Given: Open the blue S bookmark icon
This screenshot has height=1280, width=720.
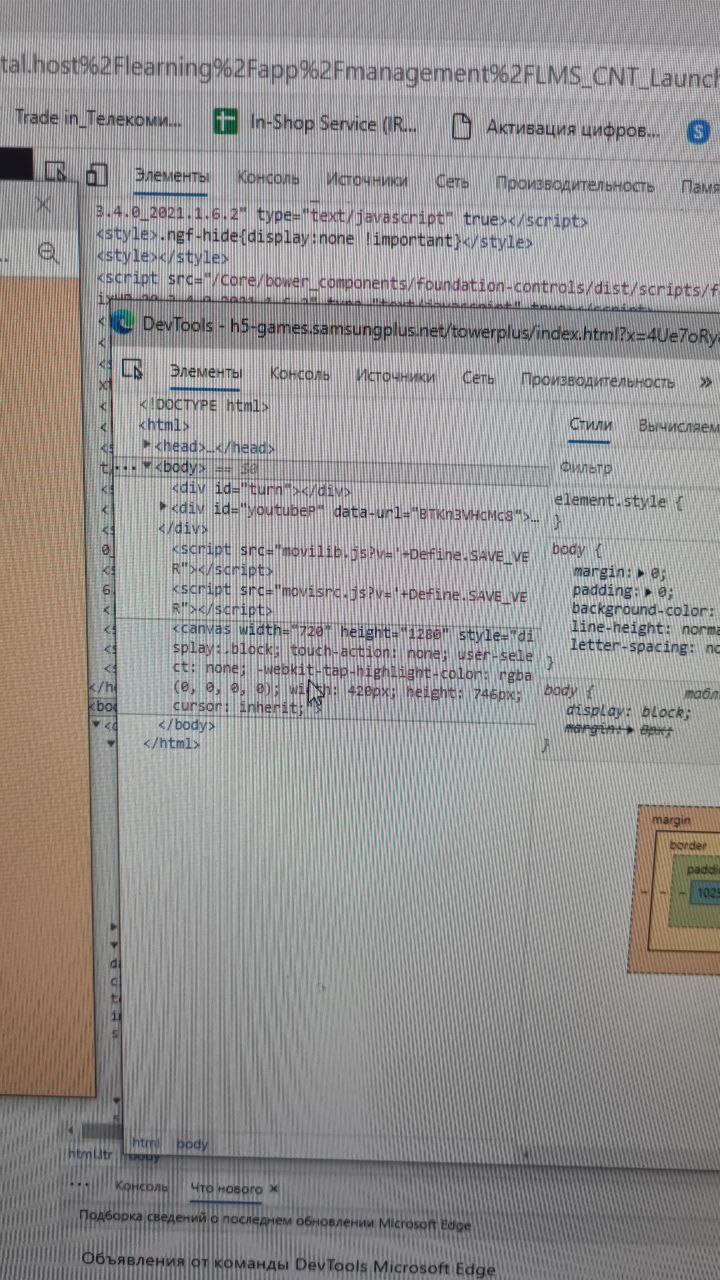Looking at the screenshot, I should (x=697, y=131).
